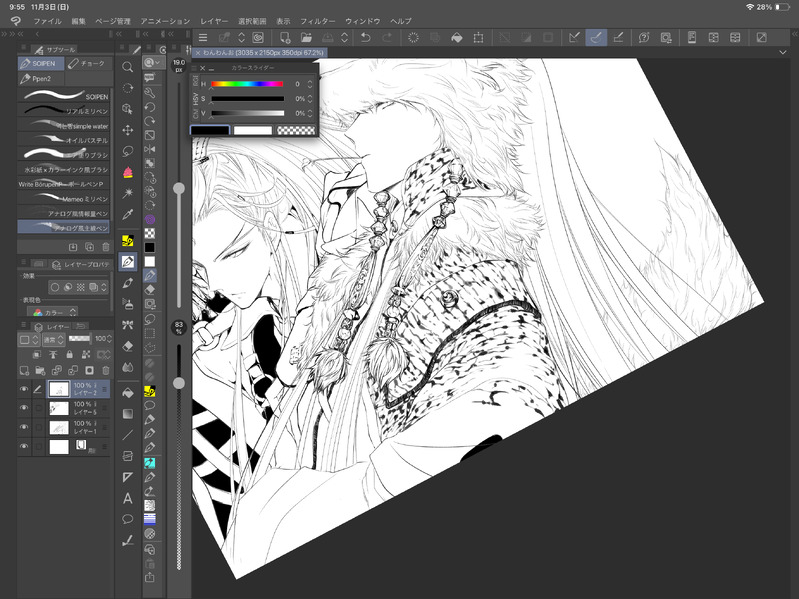Toggle visibility of layer レイヤー 1
799x599 pixels.
[x=24, y=427]
